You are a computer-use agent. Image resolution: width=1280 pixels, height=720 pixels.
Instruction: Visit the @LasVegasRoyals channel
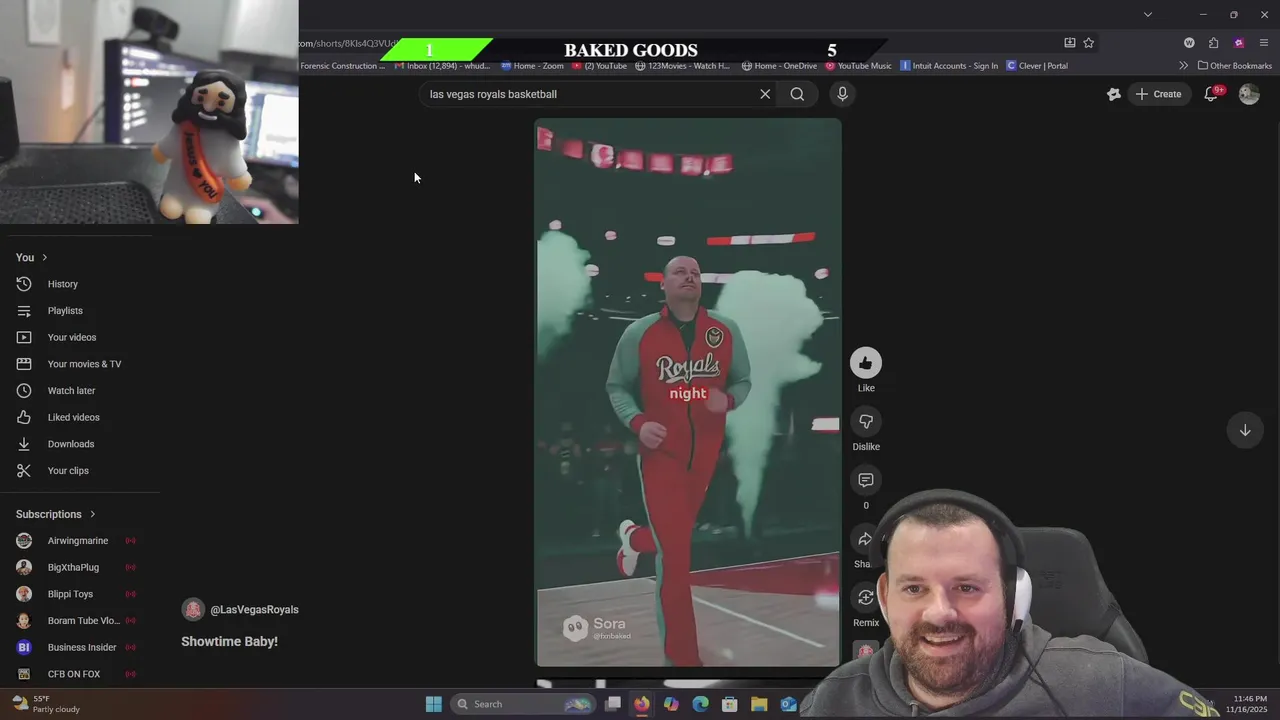[254, 610]
